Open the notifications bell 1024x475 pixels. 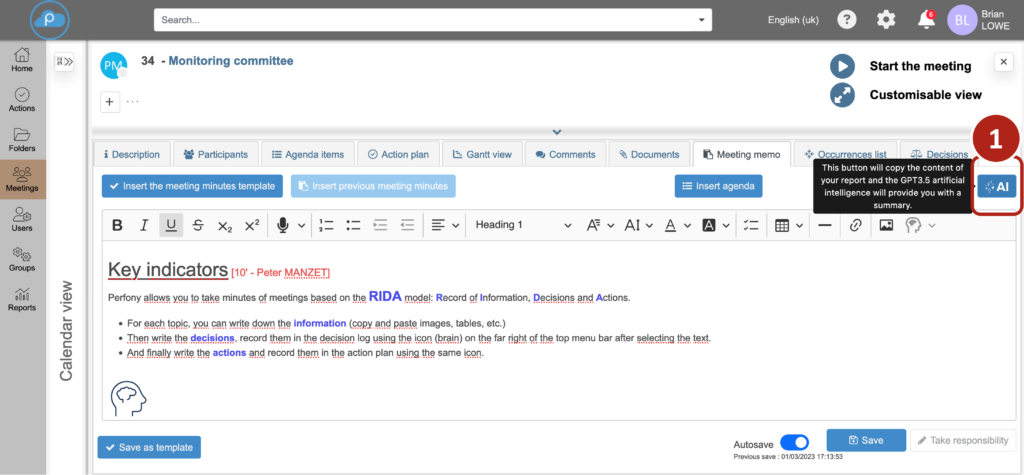[x=926, y=19]
